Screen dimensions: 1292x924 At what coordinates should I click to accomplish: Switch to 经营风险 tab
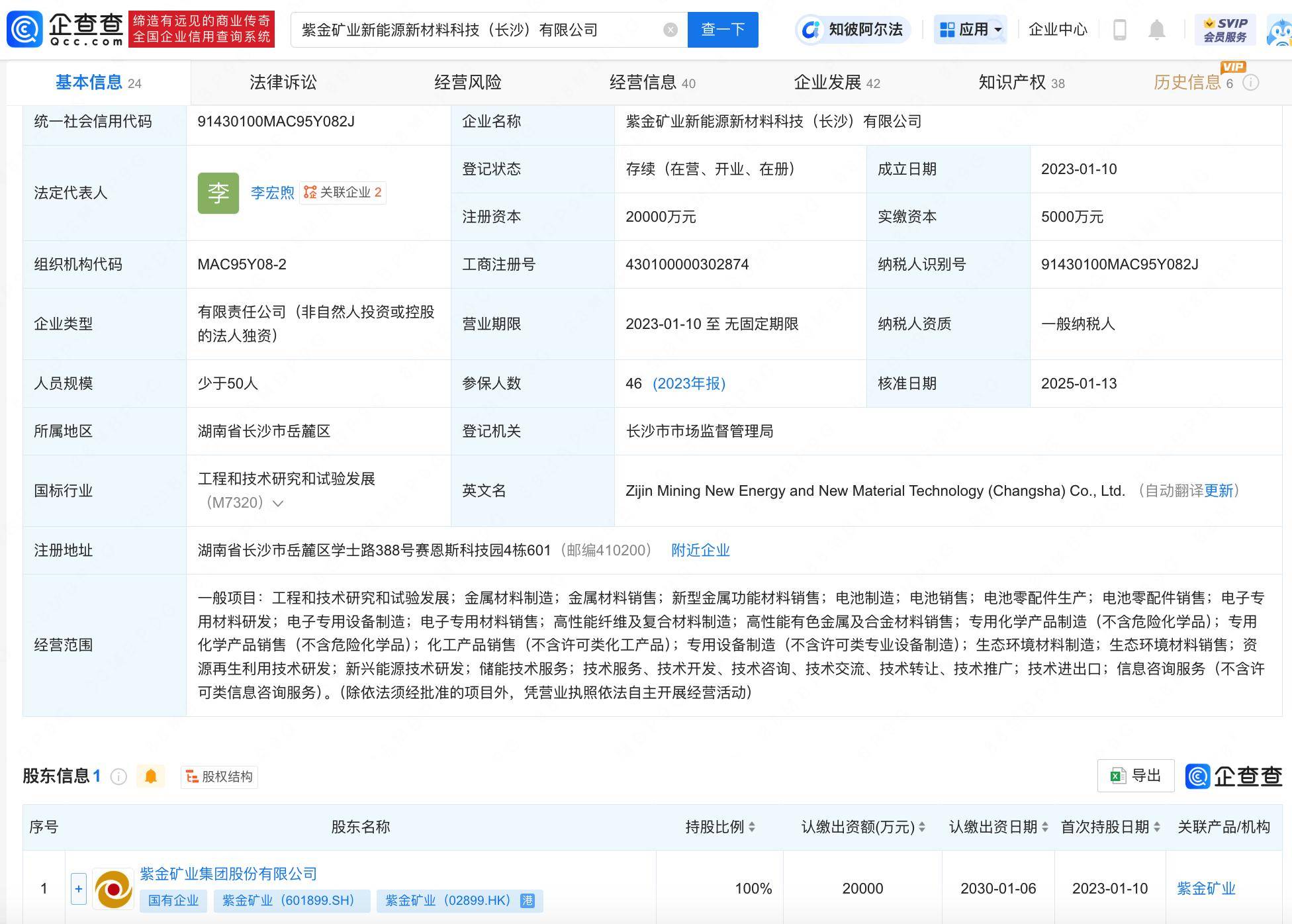pos(467,83)
